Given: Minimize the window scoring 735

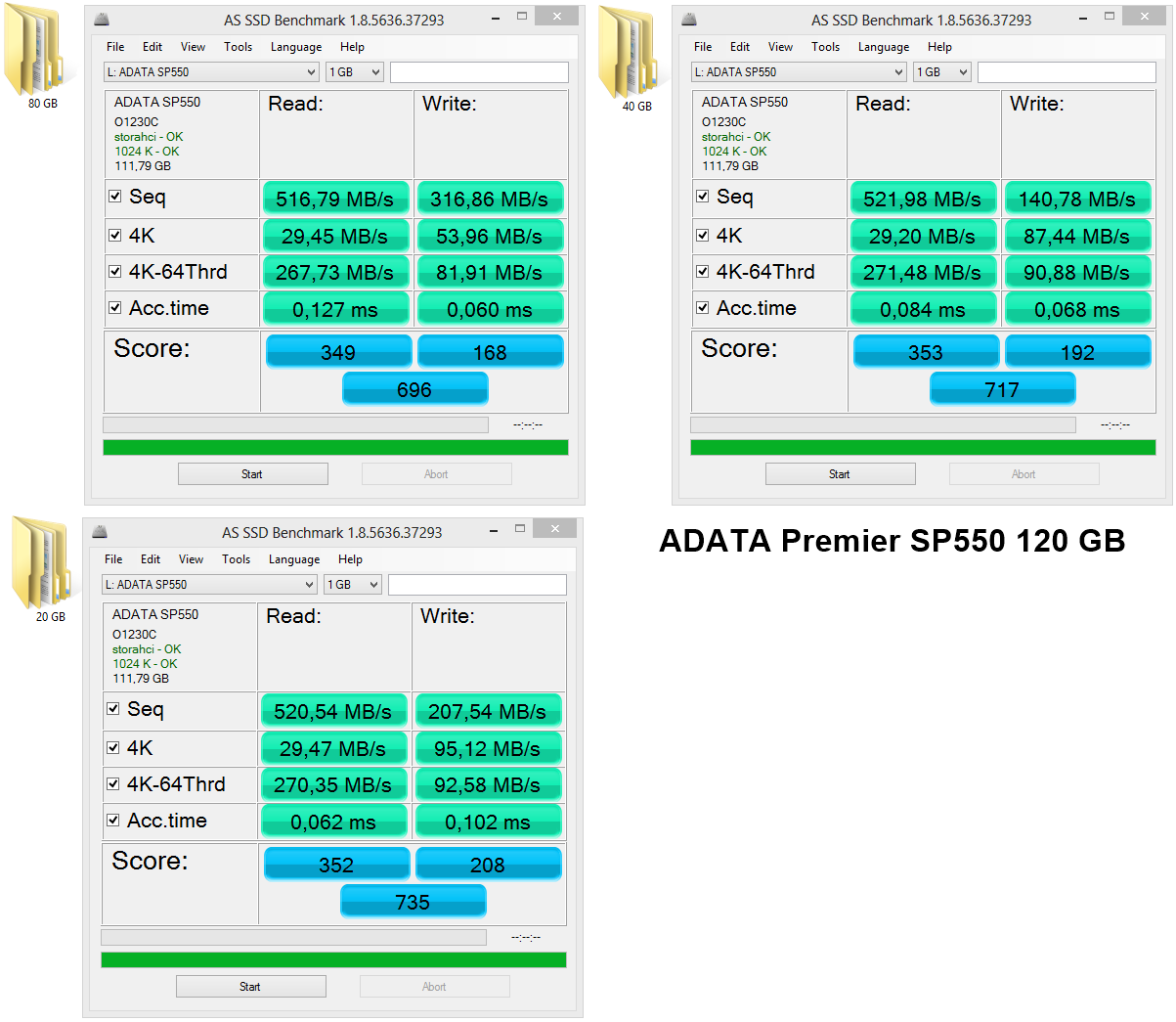Looking at the screenshot, I should [x=496, y=529].
